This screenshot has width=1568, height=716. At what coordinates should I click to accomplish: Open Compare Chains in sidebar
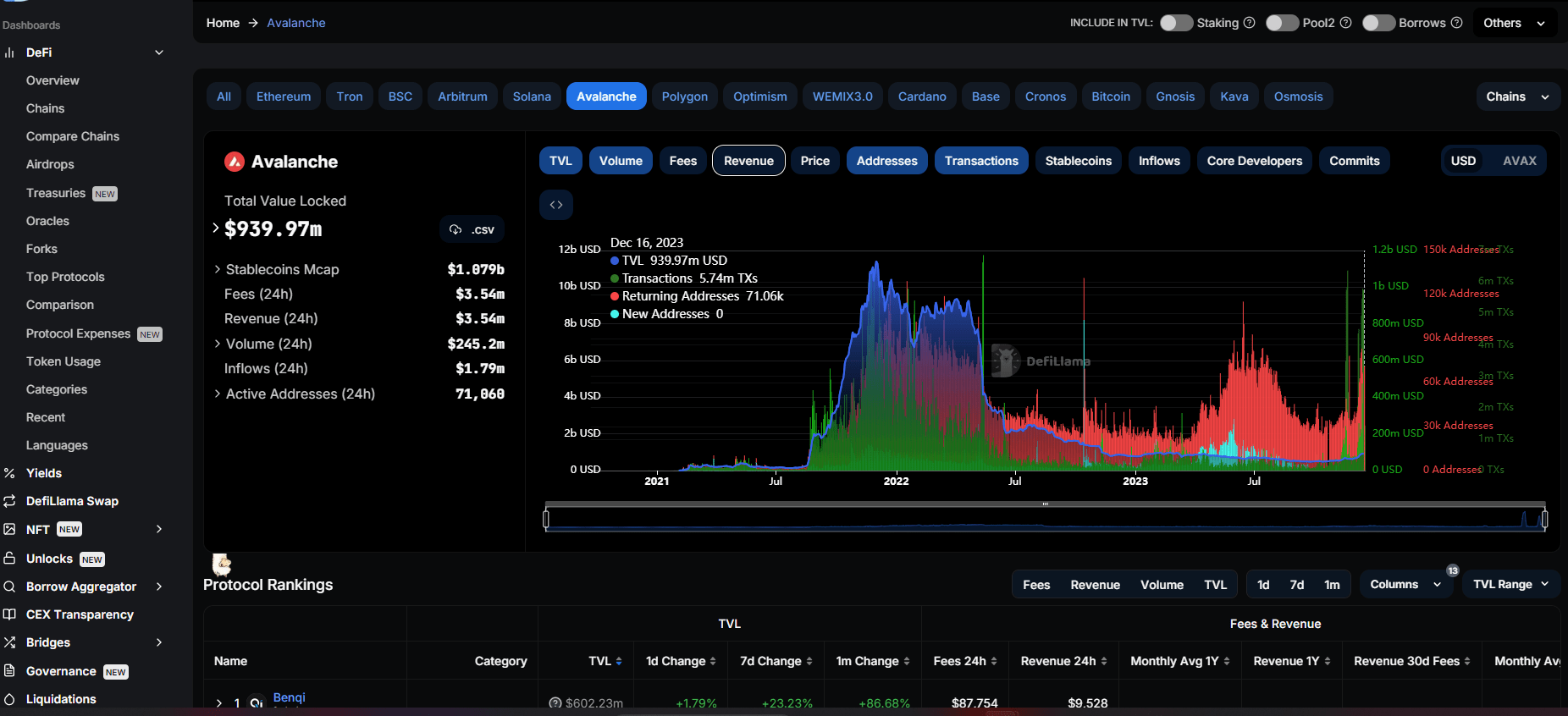[x=73, y=136]
